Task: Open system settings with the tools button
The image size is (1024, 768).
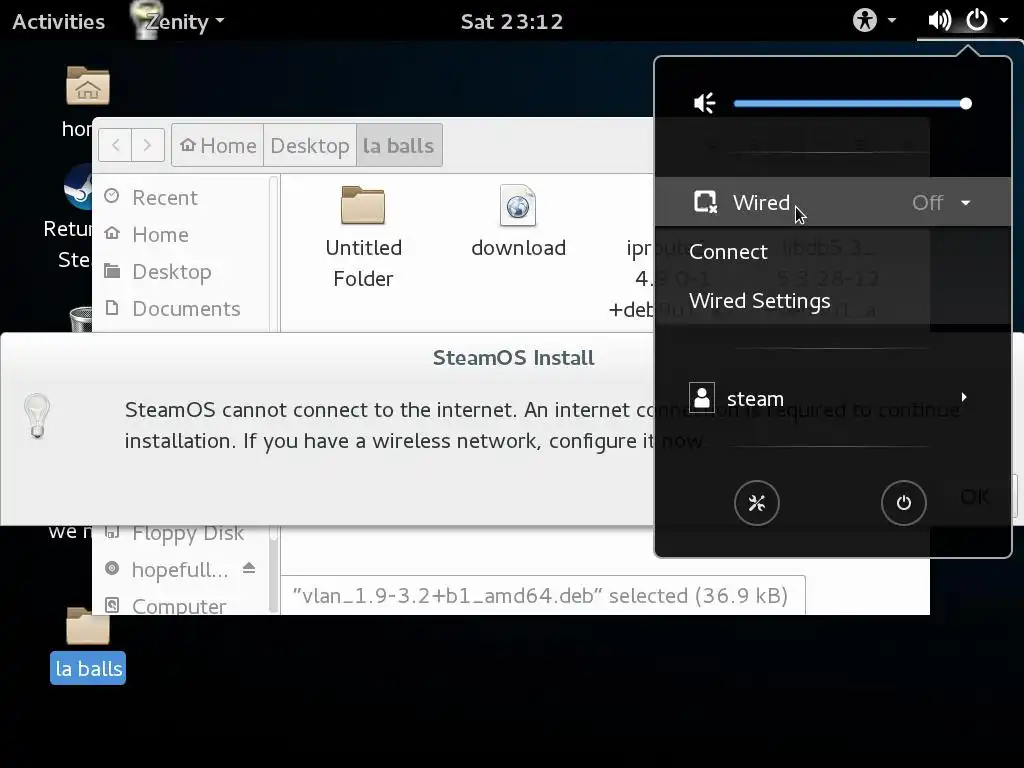Action: coord(757,503)
